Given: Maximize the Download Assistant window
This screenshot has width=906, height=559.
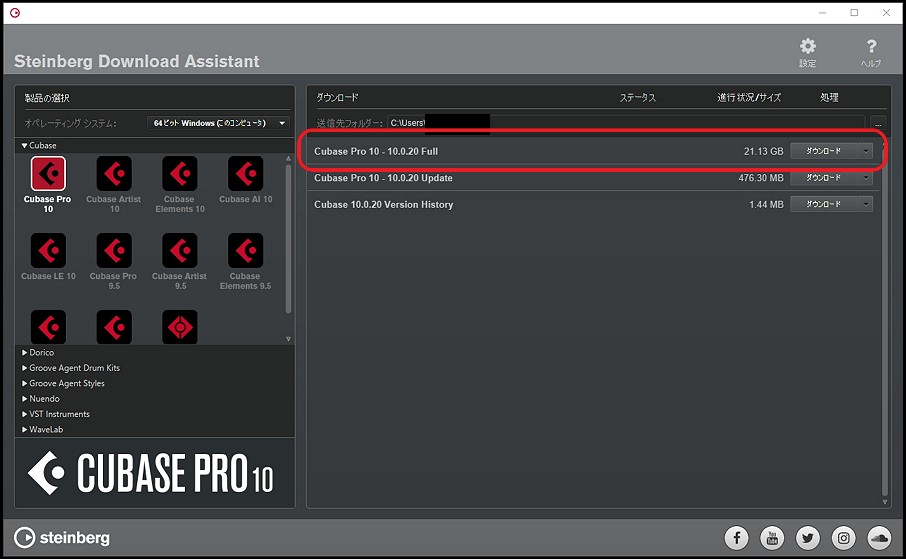Looking at the screenshot, I should (854, 13).
